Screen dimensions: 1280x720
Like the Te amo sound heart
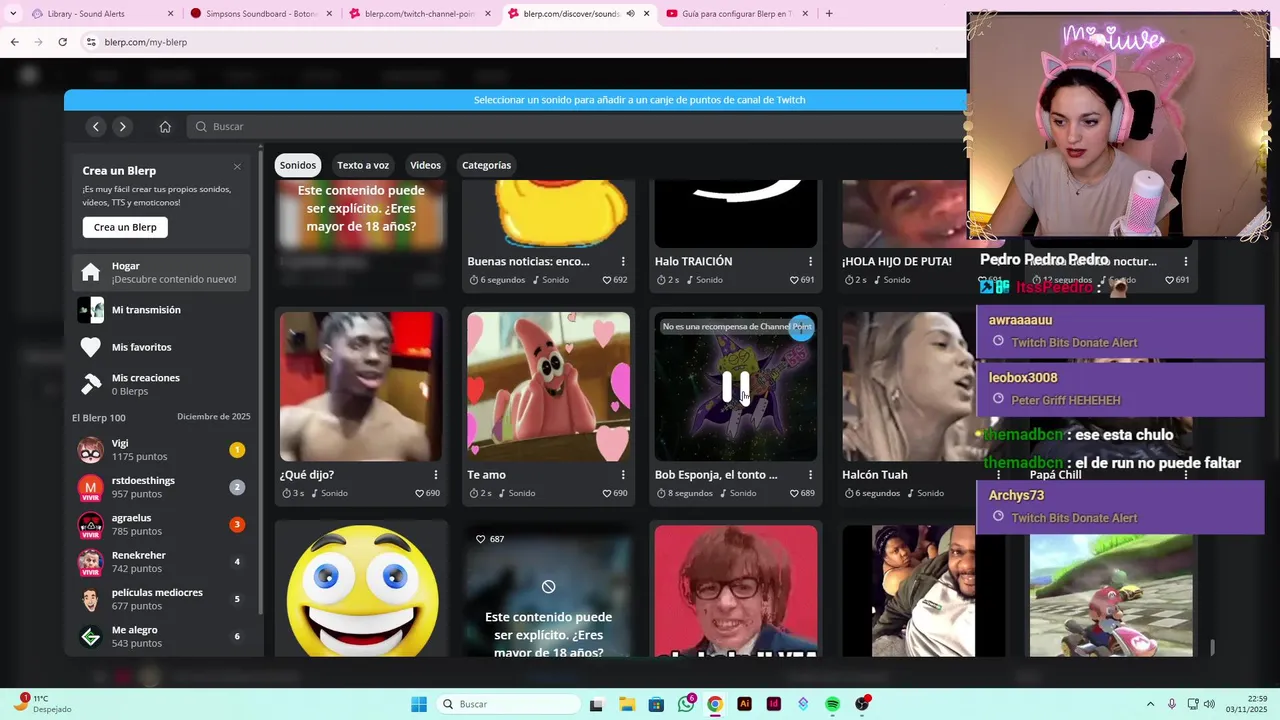tap(607, 493)
